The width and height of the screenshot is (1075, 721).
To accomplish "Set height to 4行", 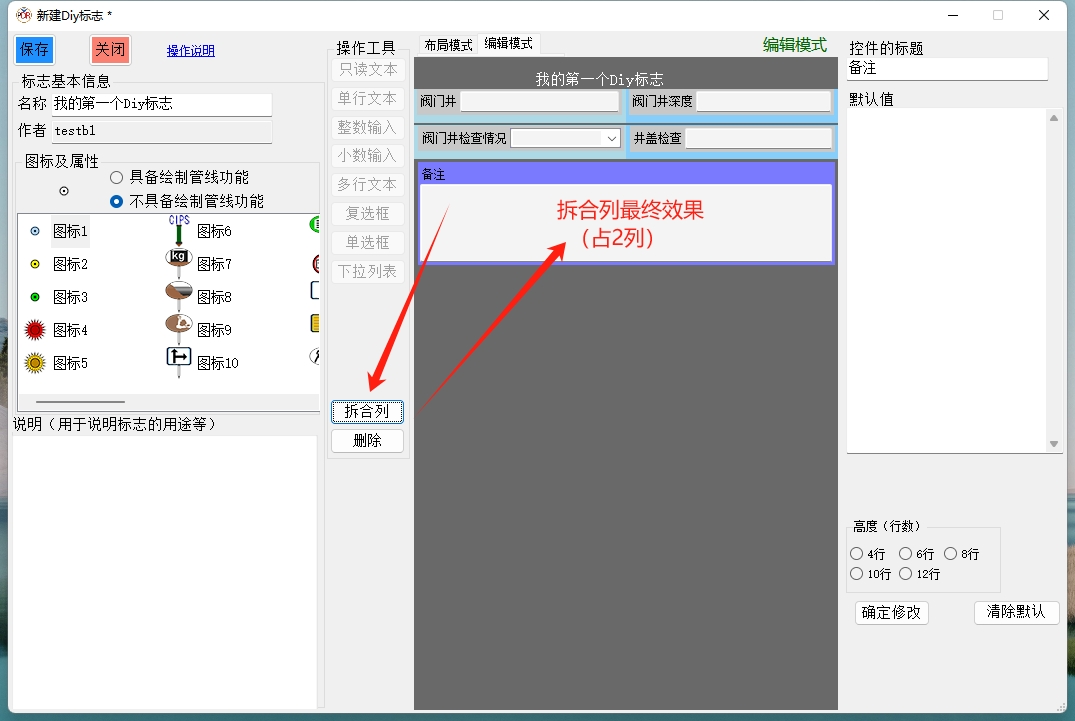I will (x=856, y=554).
